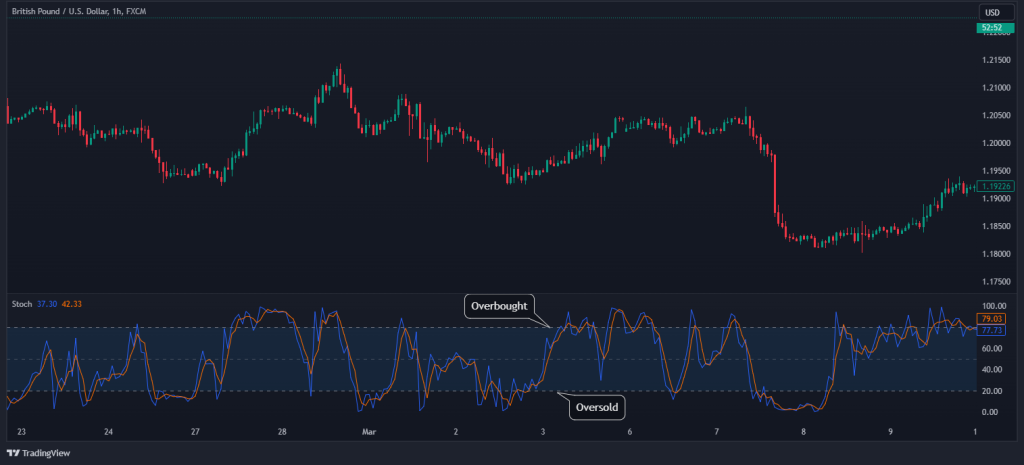Click the orange Stoch %D value 42.33
1024x465 pixels.
[71, 303]
